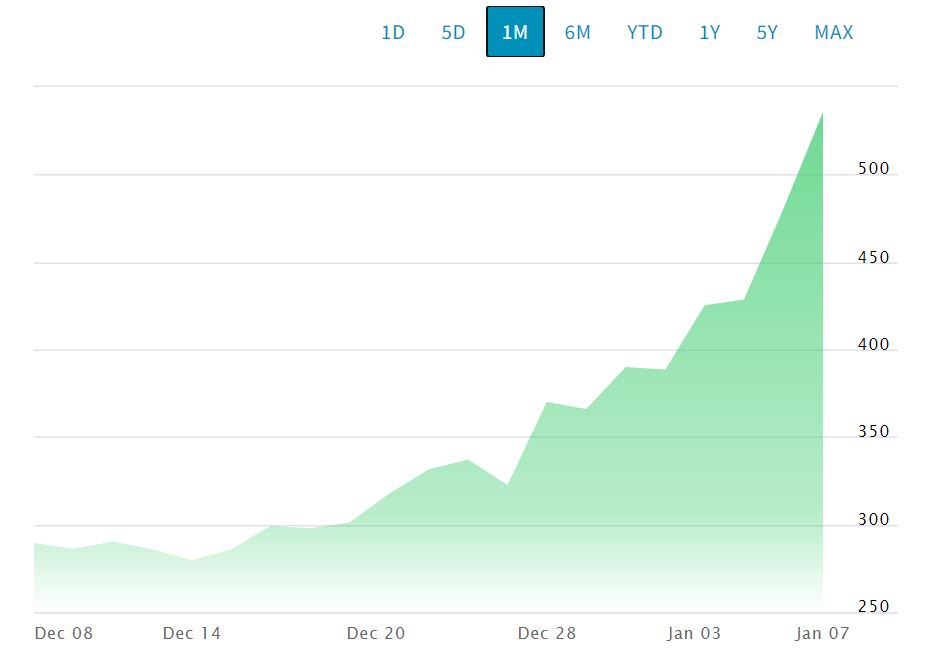Click the 400 price axis label
936x664 pixels.
click(873, 345)
